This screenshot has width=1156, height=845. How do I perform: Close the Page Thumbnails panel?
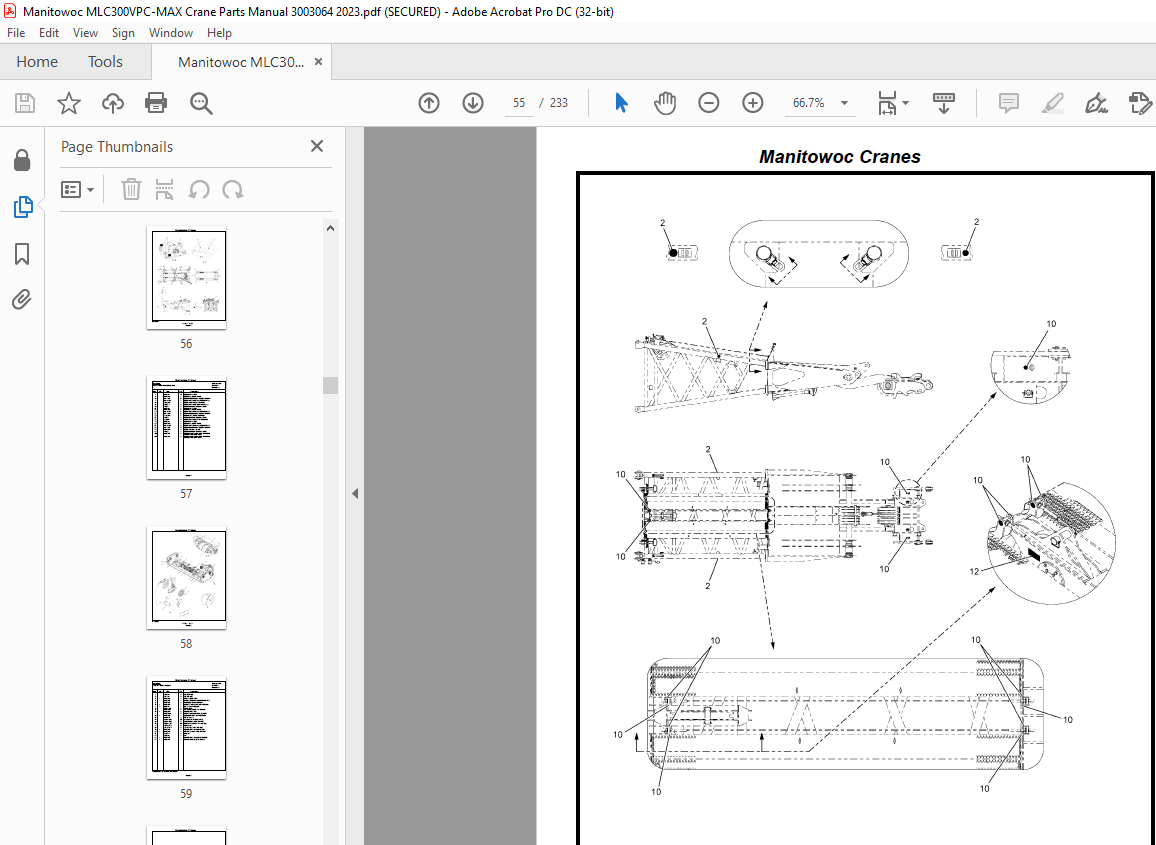click(317, 146)
